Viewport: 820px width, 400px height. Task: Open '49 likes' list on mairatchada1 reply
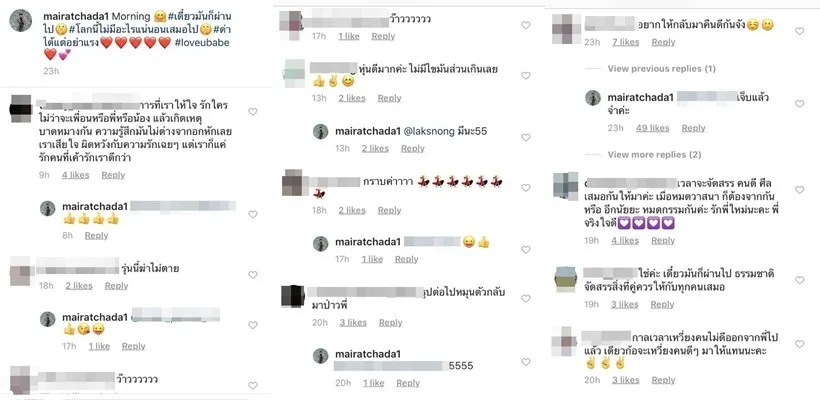pyautogui.click(x=653, y=128)
